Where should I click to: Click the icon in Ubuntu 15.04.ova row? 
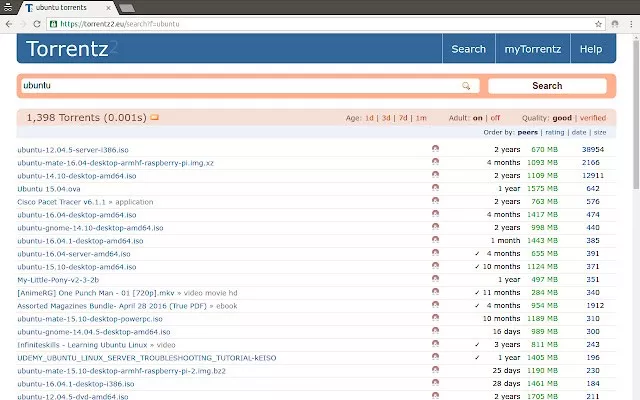point(435,188)
